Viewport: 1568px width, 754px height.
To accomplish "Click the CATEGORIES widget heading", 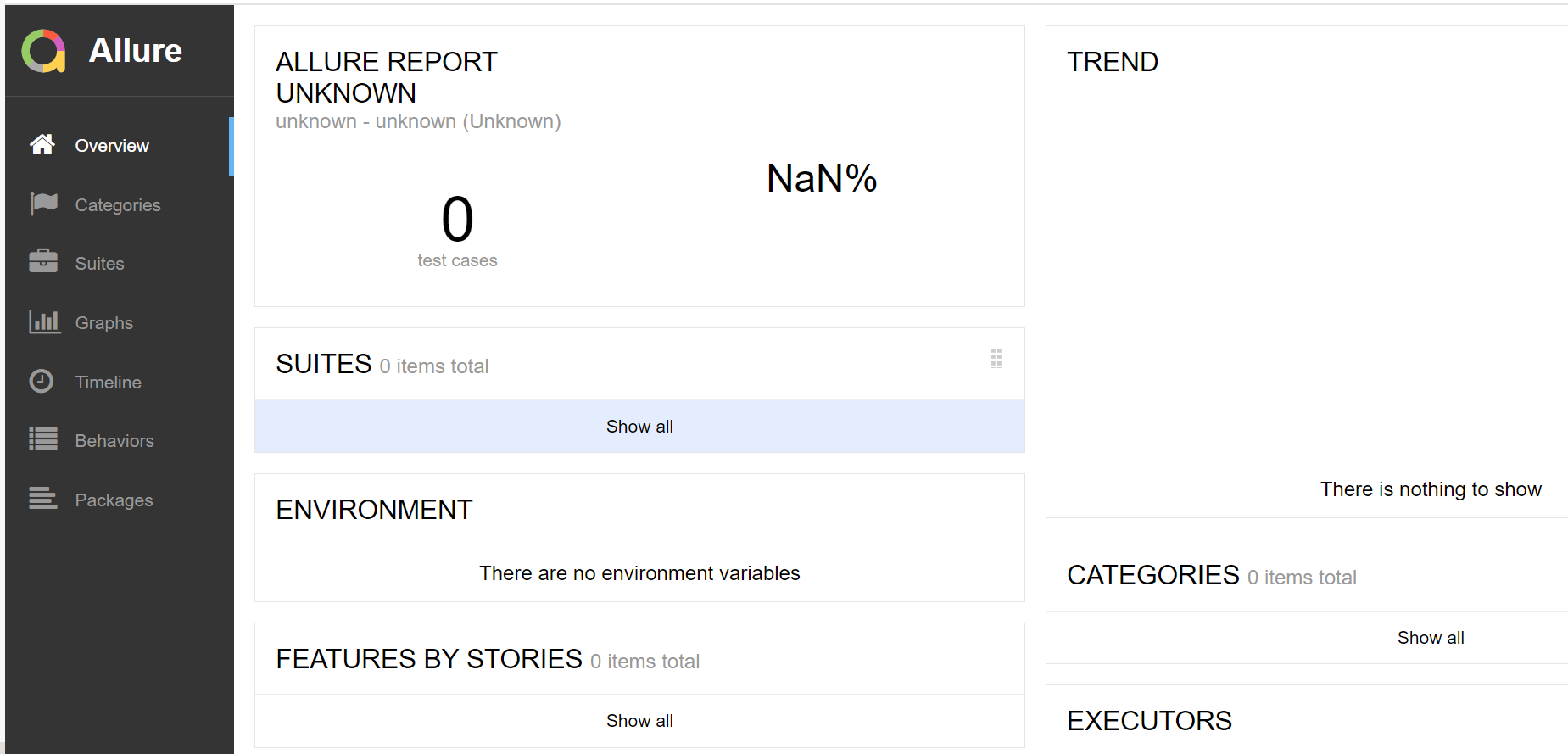I will [1153, 575].
